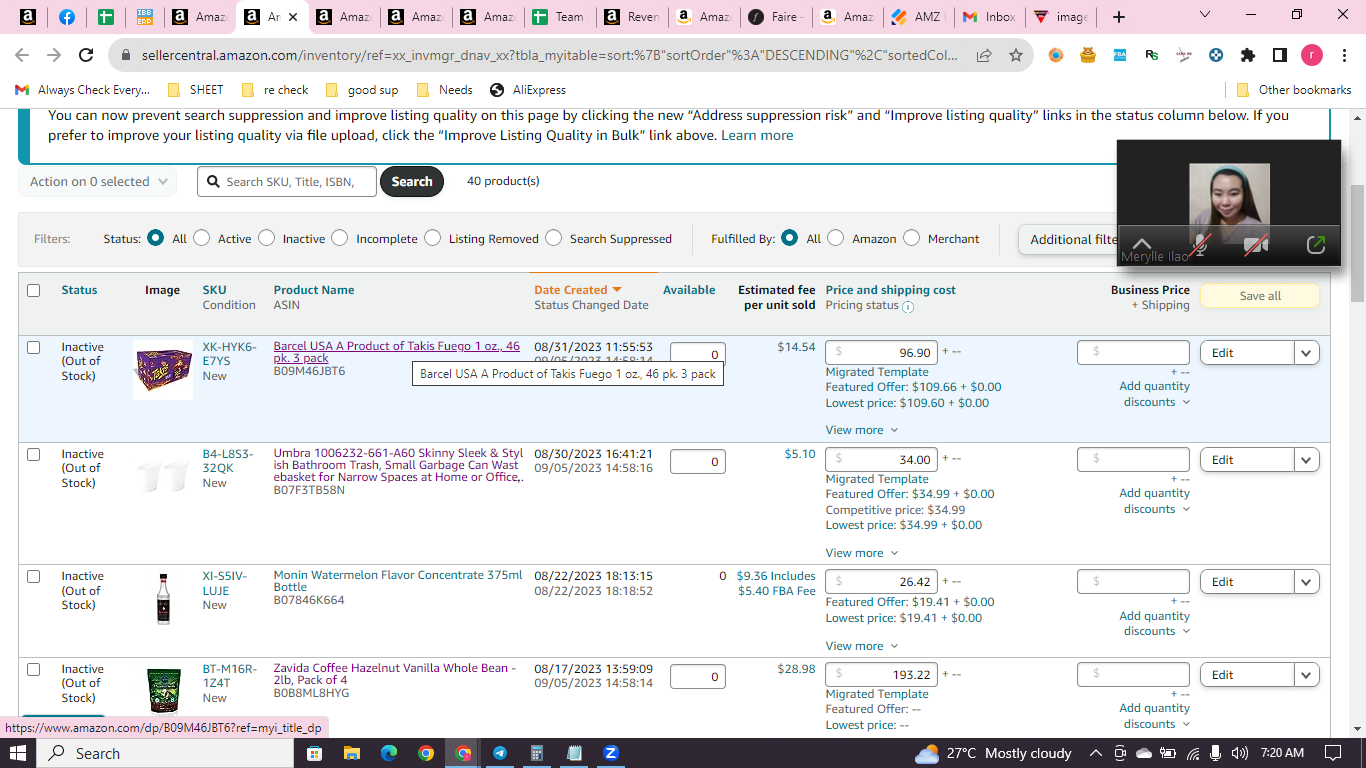
Task: Filter status by Listing Removed
Action: point(433,238)
